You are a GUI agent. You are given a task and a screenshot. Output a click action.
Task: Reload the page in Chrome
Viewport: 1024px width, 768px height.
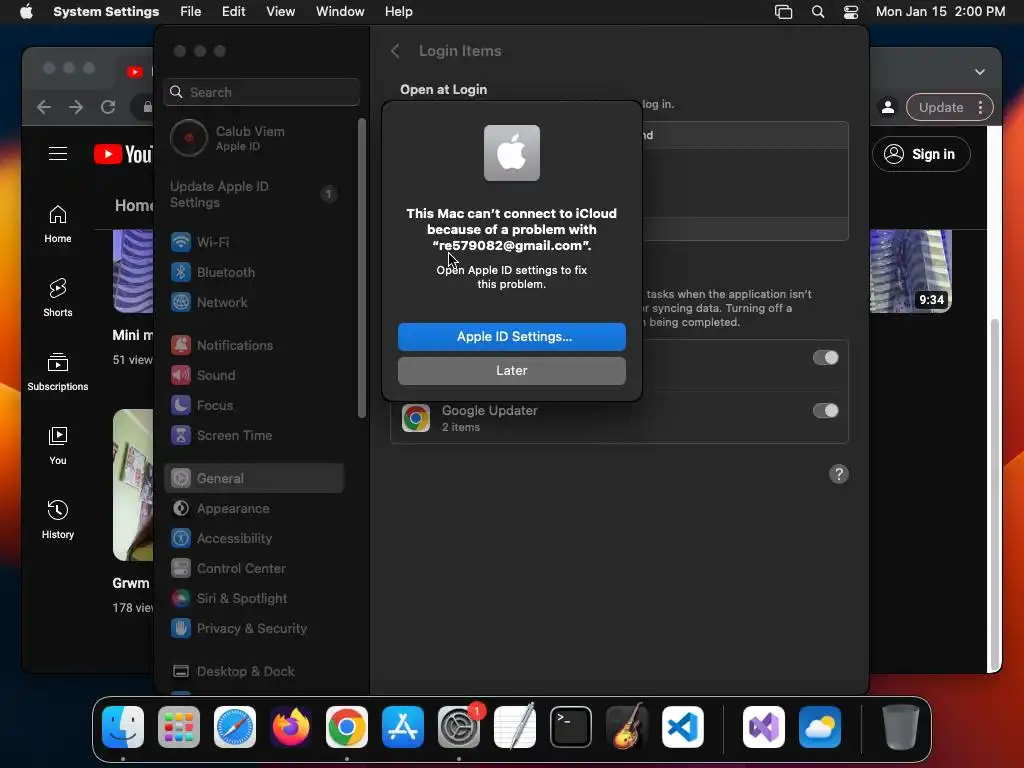108,107
